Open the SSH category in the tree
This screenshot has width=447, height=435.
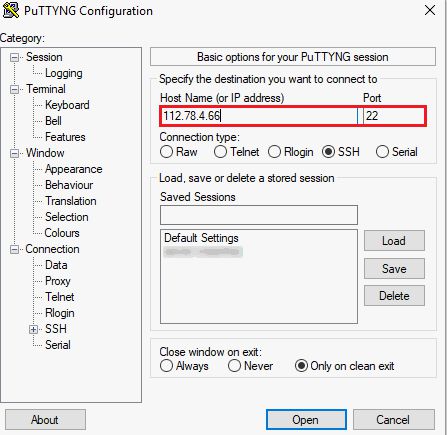pyautogui.click(x=56, y=329)
